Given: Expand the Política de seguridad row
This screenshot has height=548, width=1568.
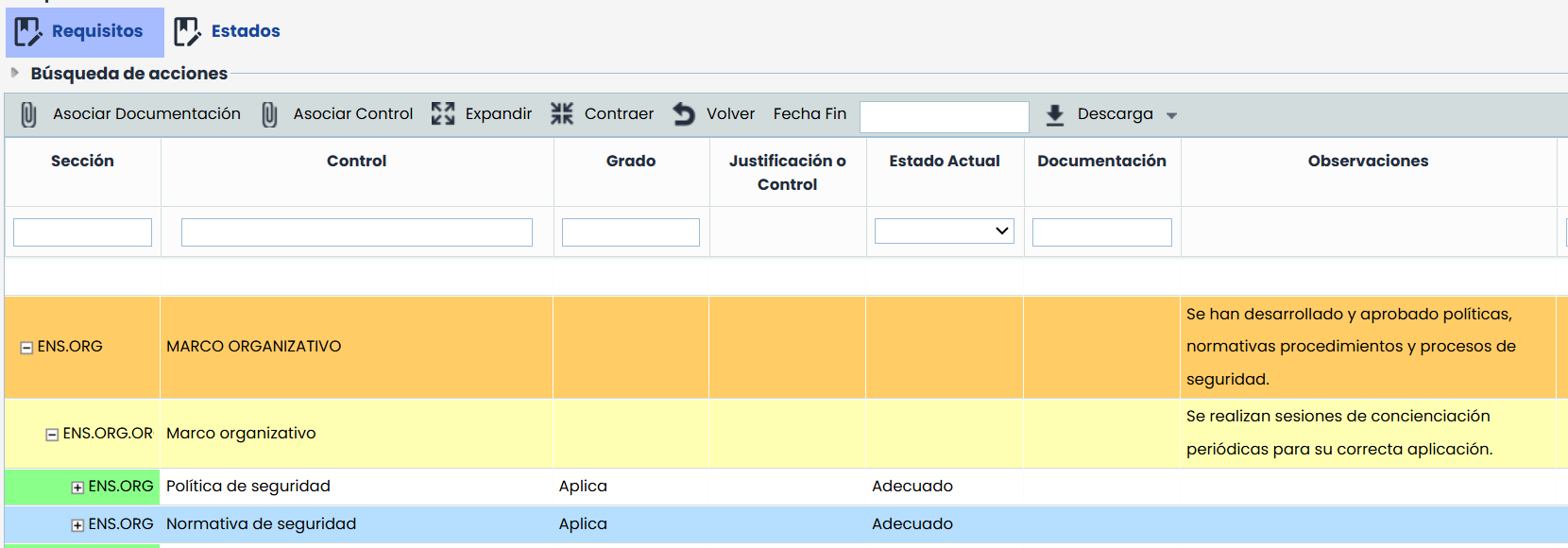Looking at the screenshot, I should point(77,488).
